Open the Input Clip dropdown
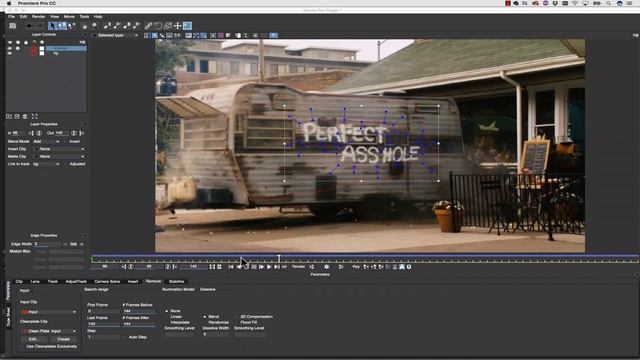The height and width of the screenshot is (360, 640). click(x=49, y=312)
